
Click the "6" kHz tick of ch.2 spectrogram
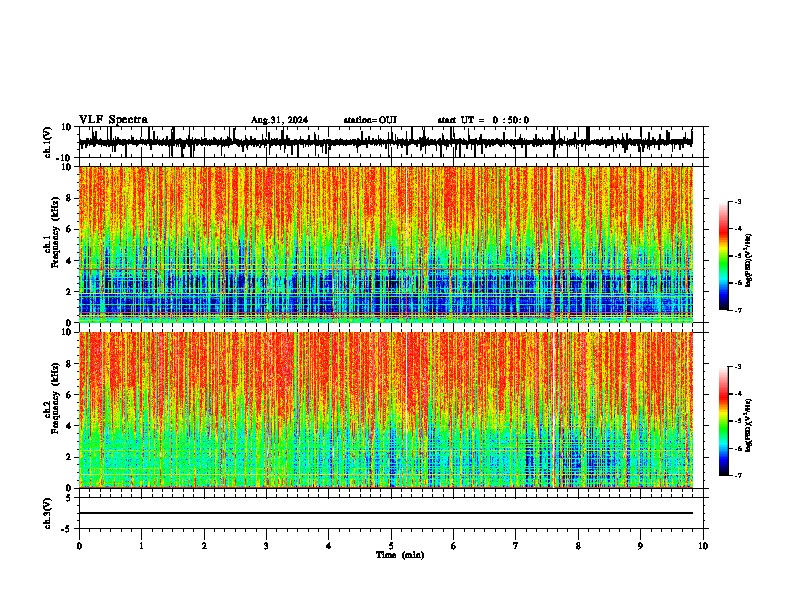tap(70, 395)
